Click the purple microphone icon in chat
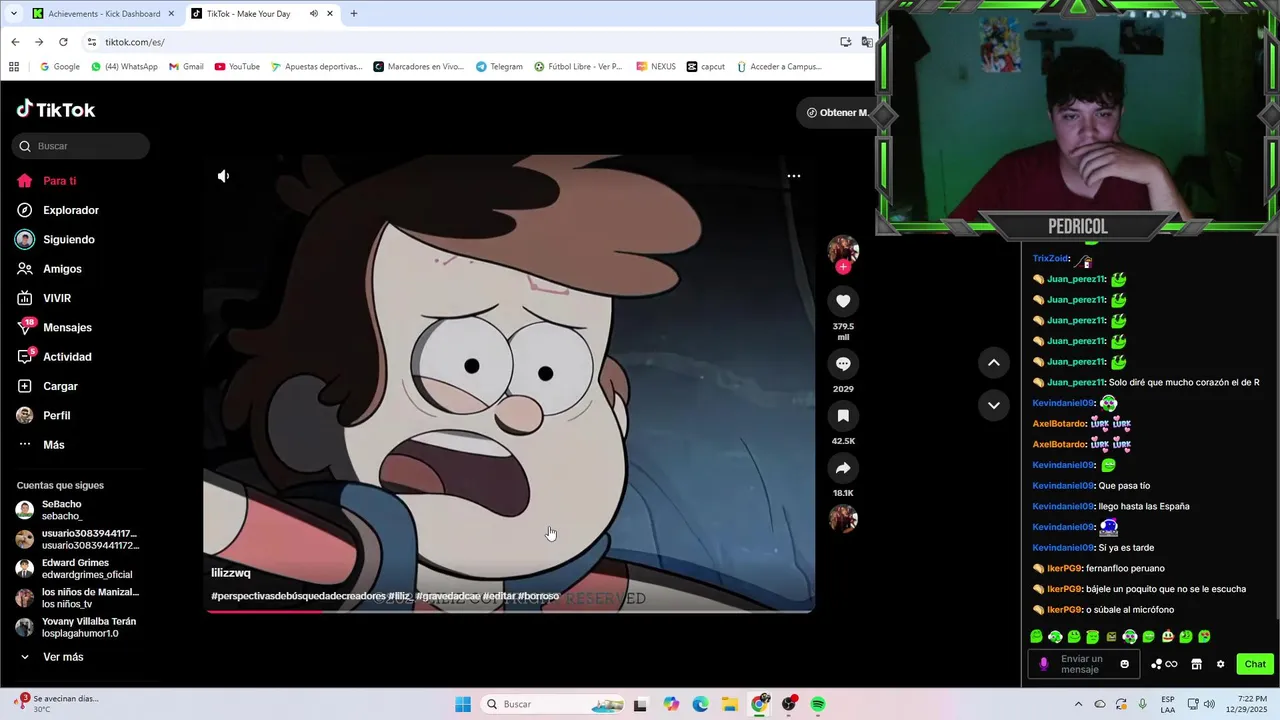This screenshot has width=1280, height=720. point(1044,664)
